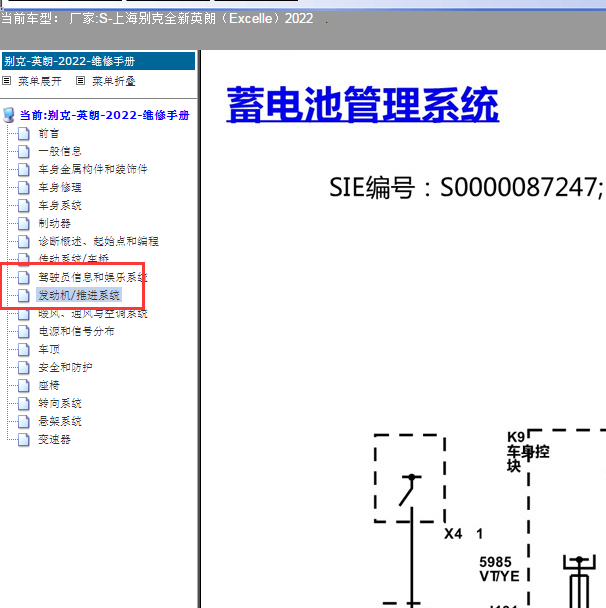
Task: Open the 驾驶员信息和娱乐系统 chapter
Action: click(x=93, y=278)
